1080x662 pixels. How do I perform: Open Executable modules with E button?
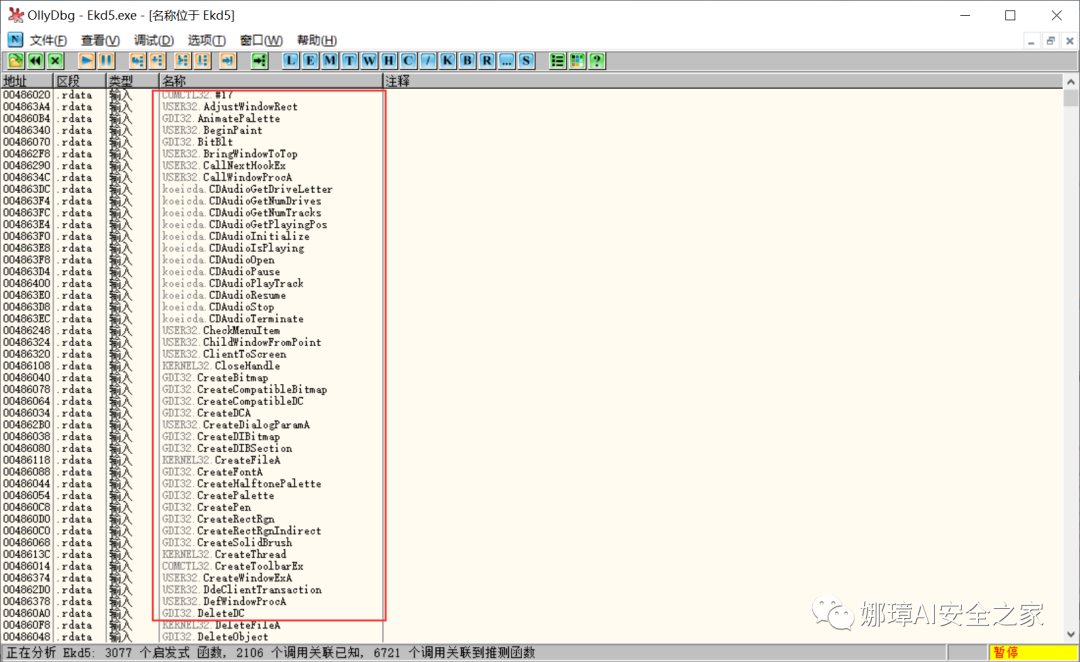click(310, 61)
